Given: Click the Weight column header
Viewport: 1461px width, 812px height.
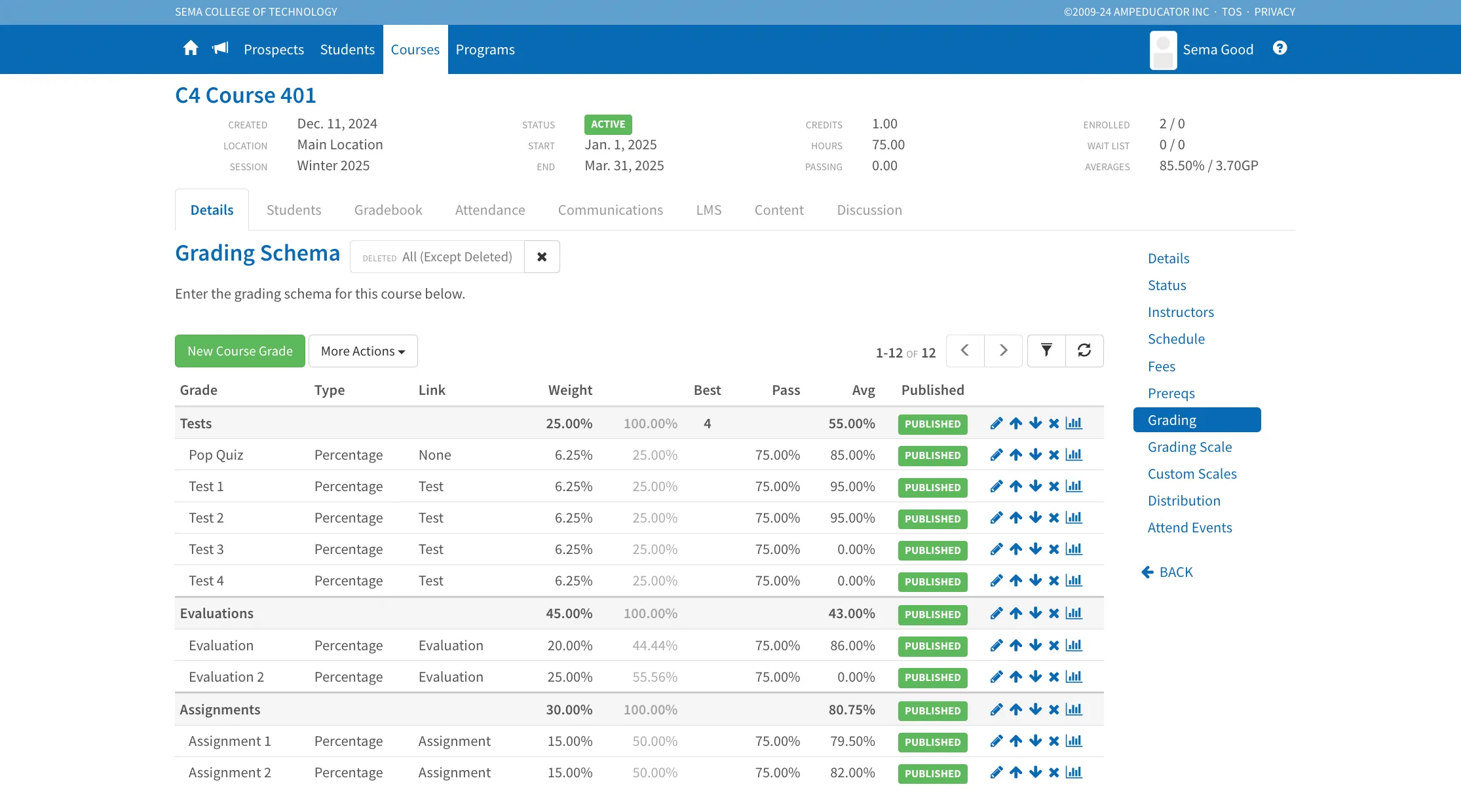Looking at the screenshot, I should click(570, 390).
